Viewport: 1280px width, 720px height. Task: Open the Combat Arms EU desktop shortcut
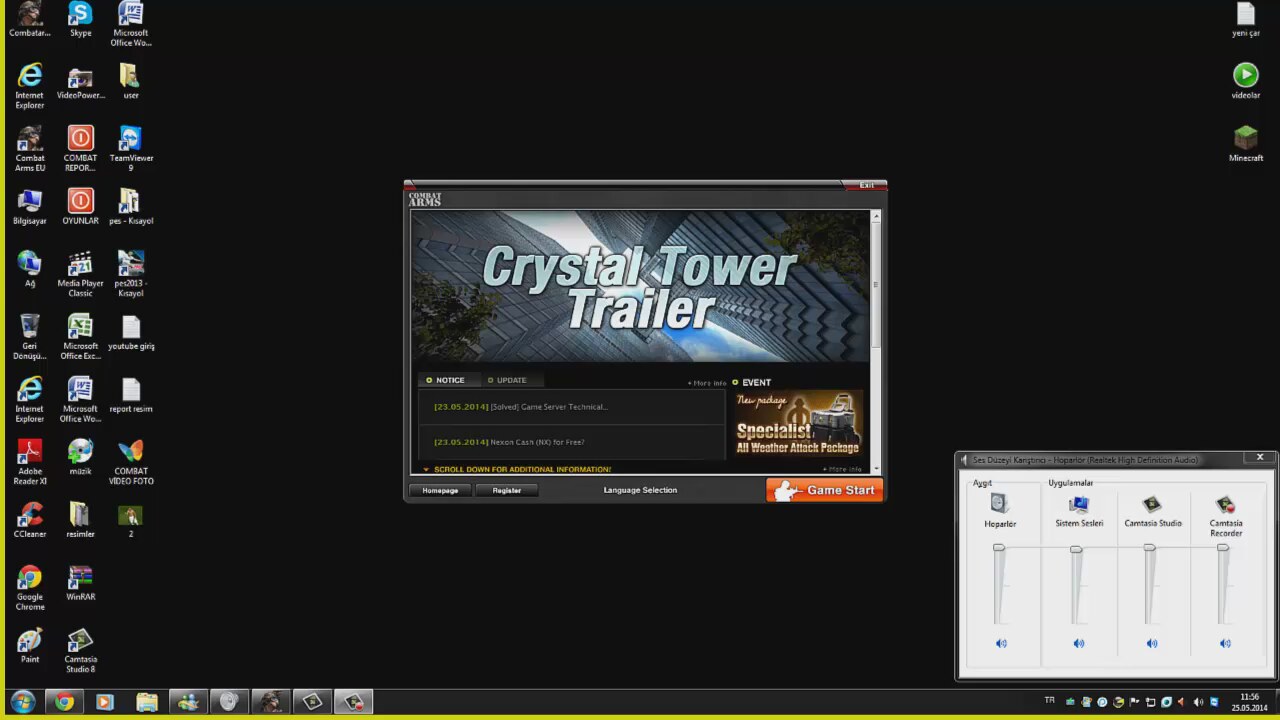[x=30, y=148]
